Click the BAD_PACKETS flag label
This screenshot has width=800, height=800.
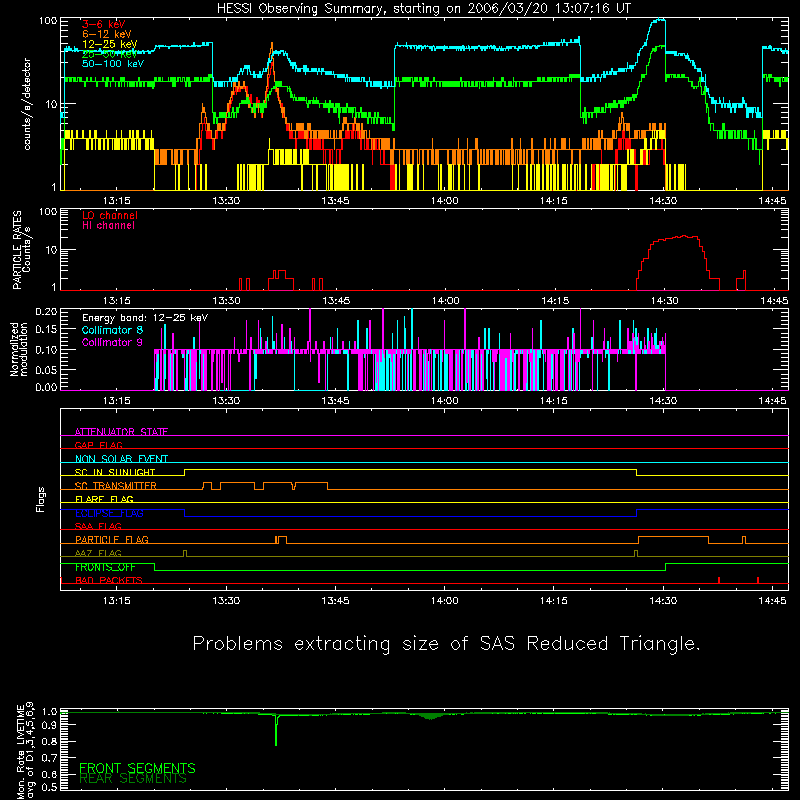[x=109, y=580]
